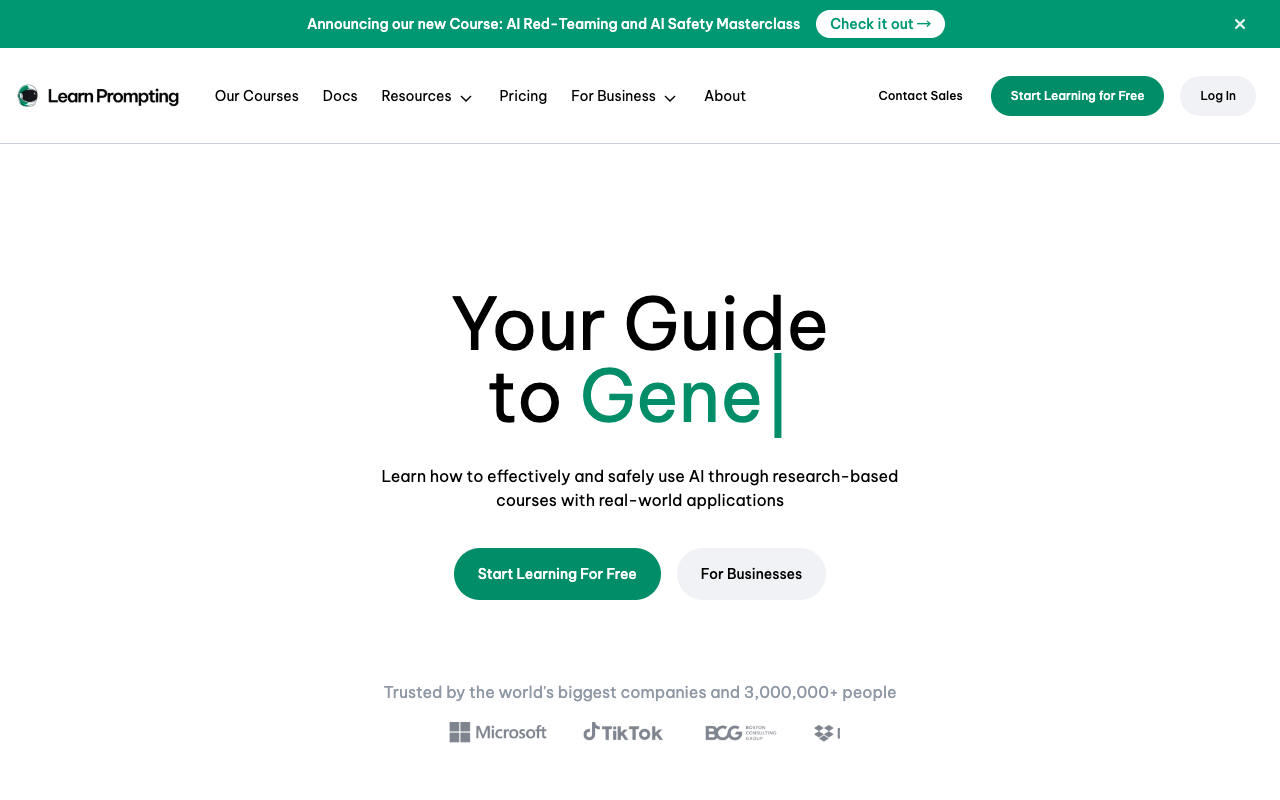Image resolution: width=1280 pixels, height=800 pixels.
Task: Click the Log In button
Action: coord(1217,96)
